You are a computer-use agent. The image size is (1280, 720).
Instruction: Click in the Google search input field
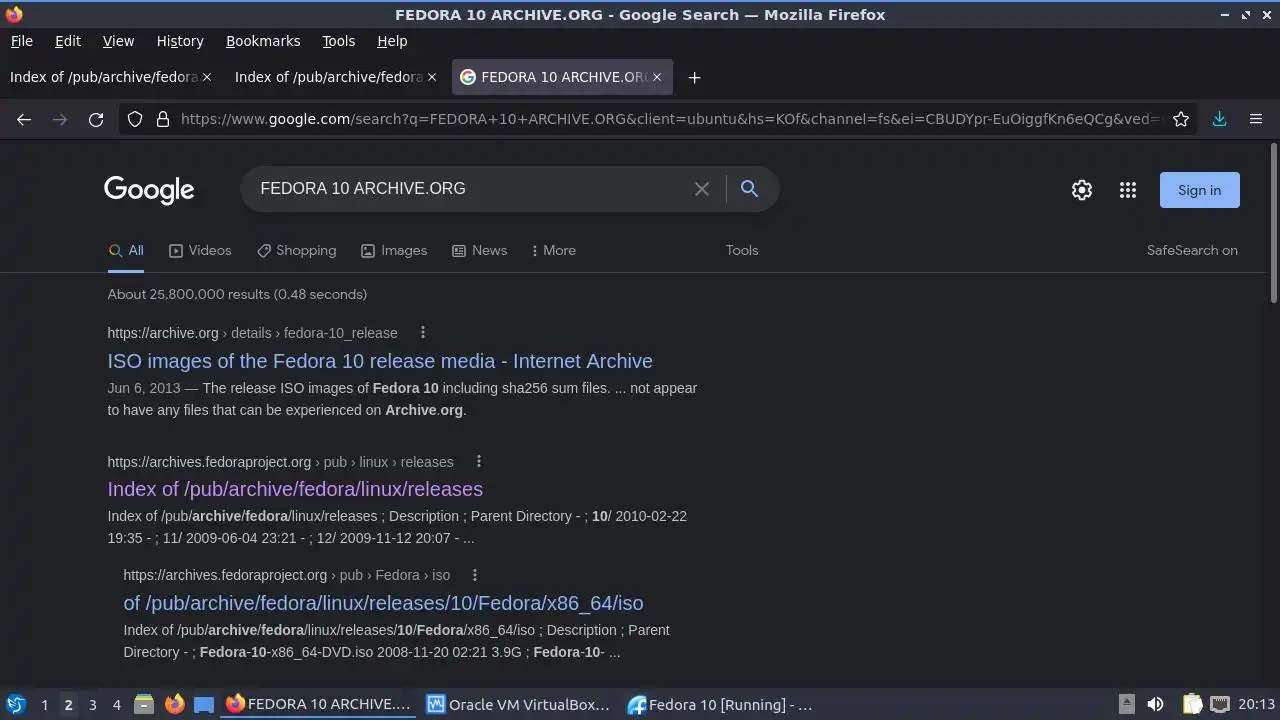[470, 188]
